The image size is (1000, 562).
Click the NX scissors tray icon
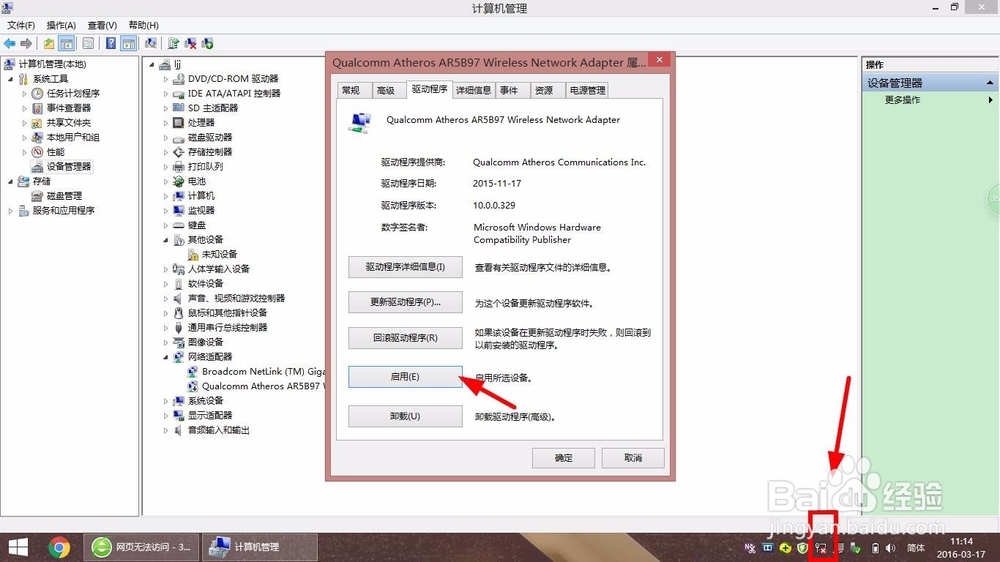pyautogui.click(x=750, y=548)
